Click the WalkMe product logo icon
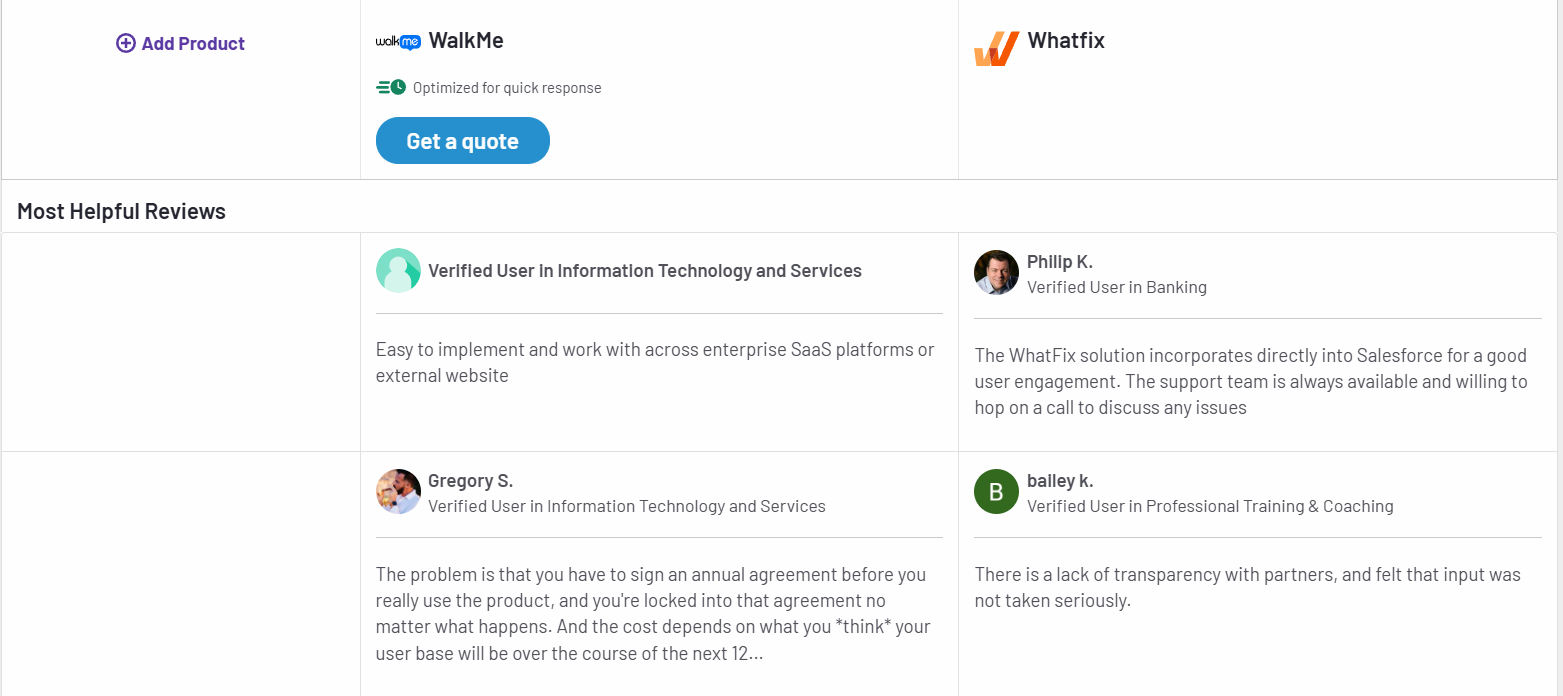The height and width of the screenshot is (696, 1563). click(398, 41)
